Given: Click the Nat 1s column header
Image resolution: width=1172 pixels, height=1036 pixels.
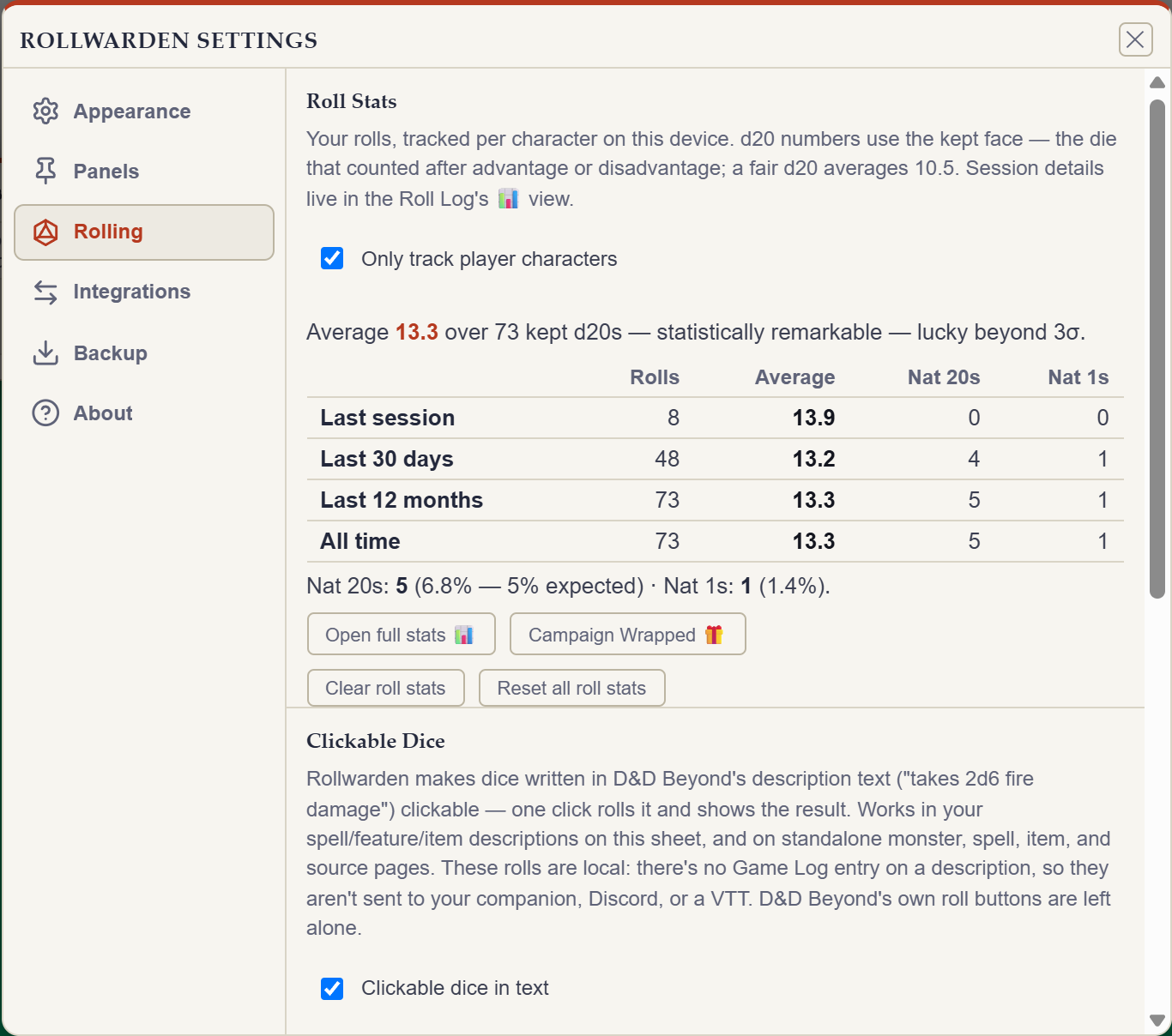Looking at the screenshot, I should (1078, 377).
